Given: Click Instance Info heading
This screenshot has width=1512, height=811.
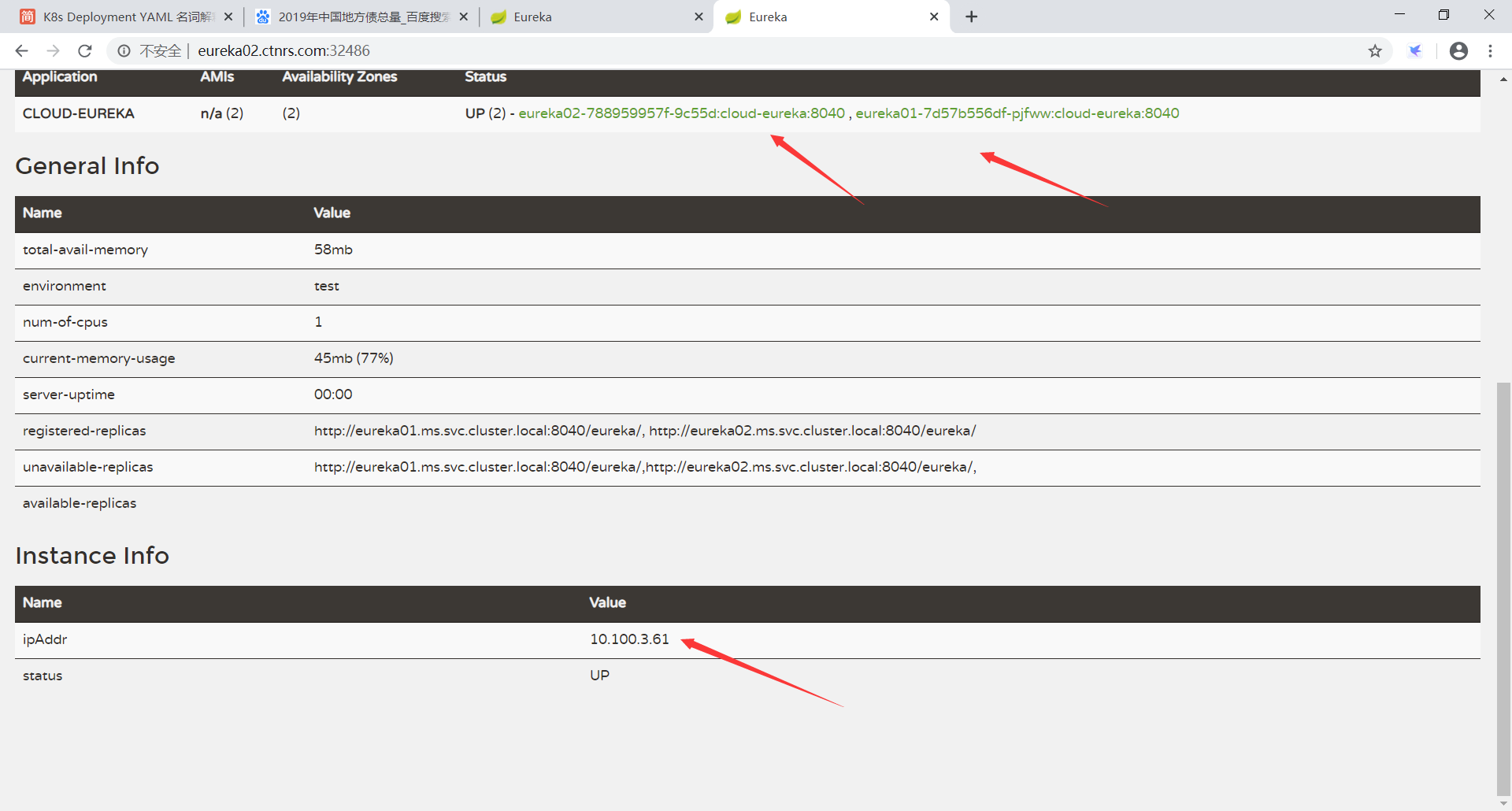Looking at the screenshot, I should tap(92, 555).
